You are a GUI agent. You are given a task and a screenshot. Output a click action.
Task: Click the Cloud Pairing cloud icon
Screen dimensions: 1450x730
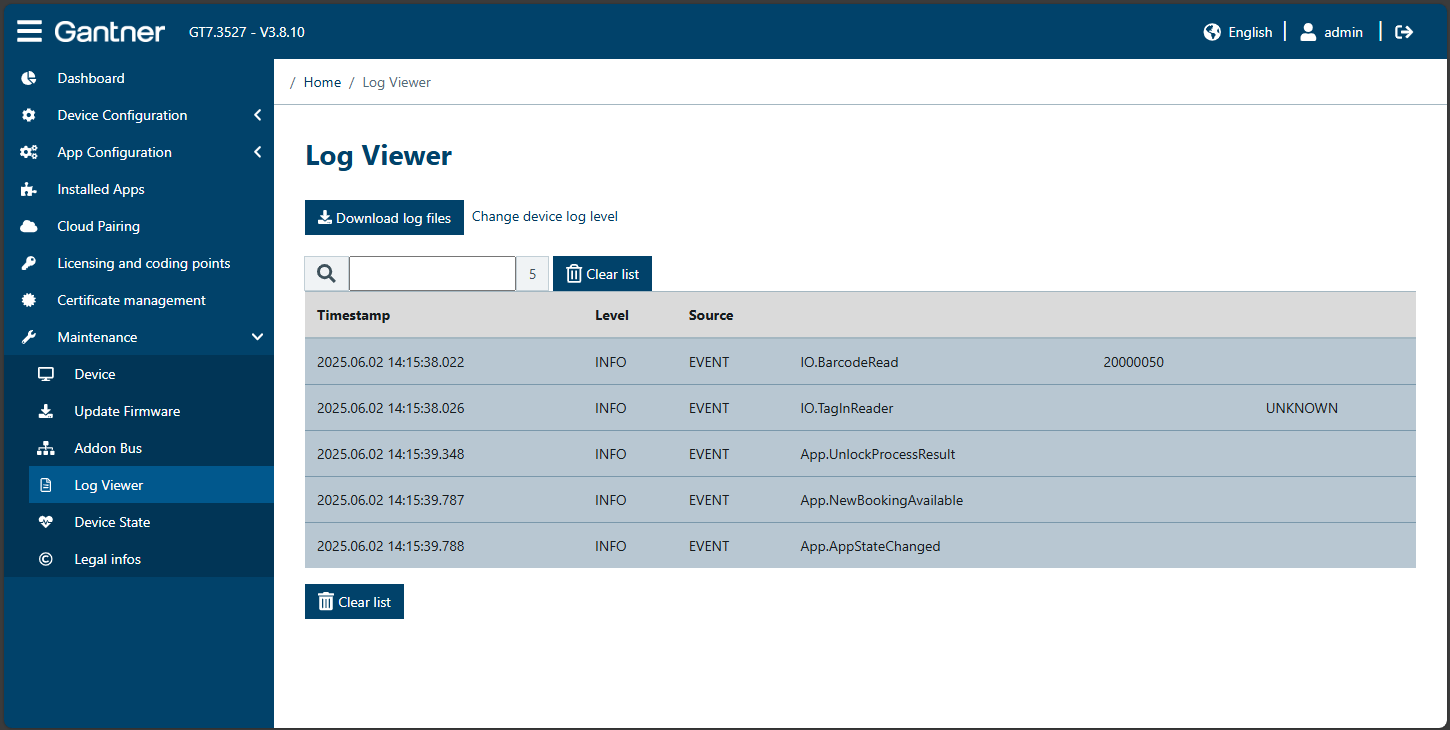point(29,226)
